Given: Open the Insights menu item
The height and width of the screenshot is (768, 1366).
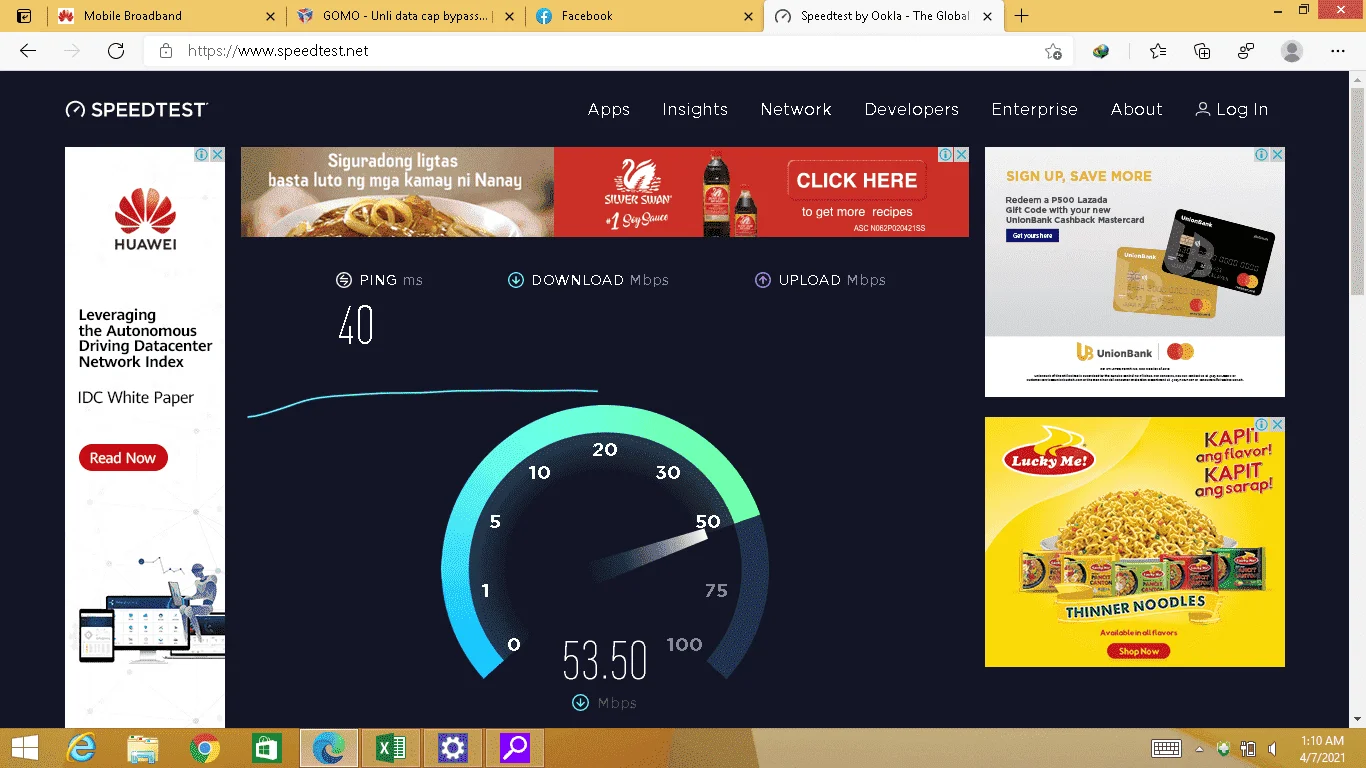Looking at the screenshot, I should [695, 110].
